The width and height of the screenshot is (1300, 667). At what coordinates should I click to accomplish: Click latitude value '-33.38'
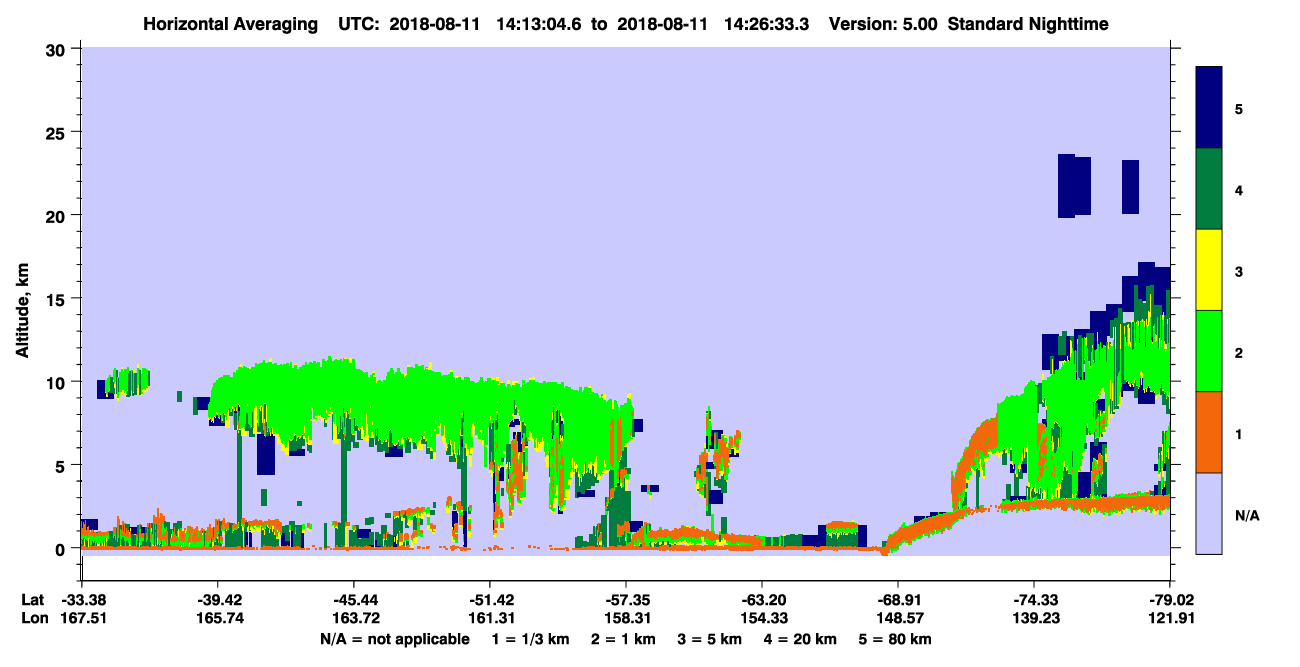point(81,600)
